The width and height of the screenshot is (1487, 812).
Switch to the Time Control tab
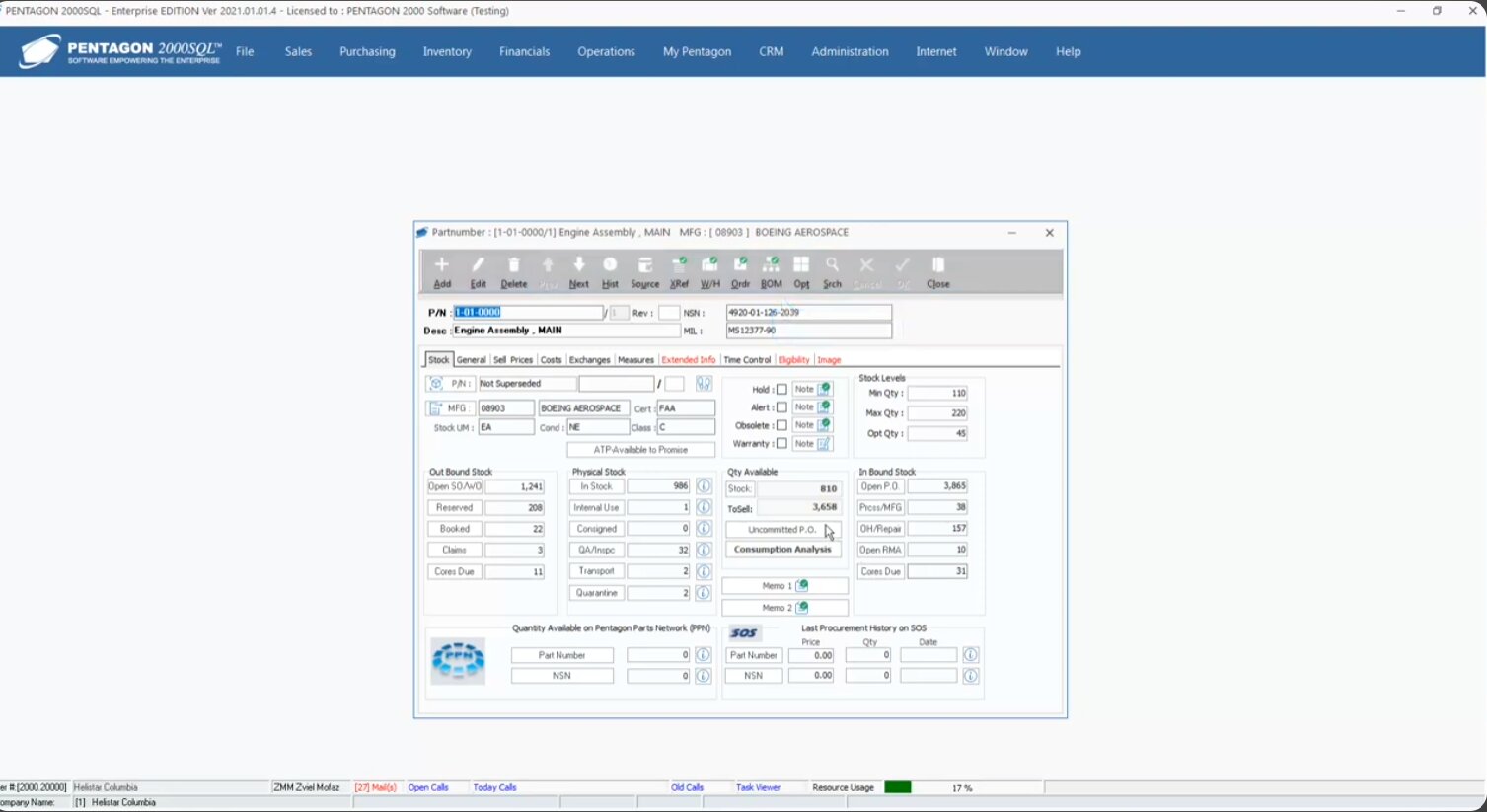point(747,360)
